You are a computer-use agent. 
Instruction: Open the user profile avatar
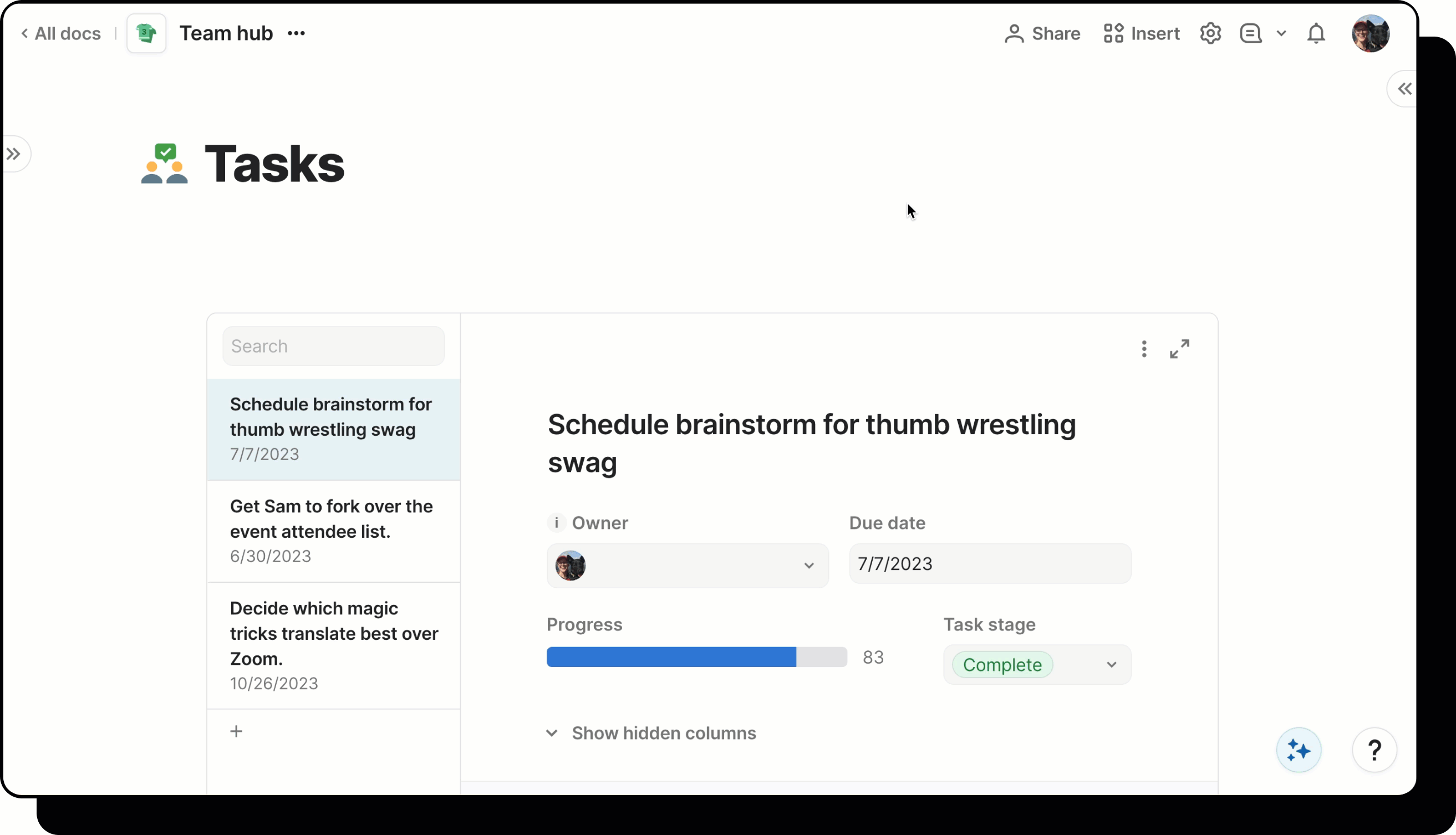[1370, 33]
